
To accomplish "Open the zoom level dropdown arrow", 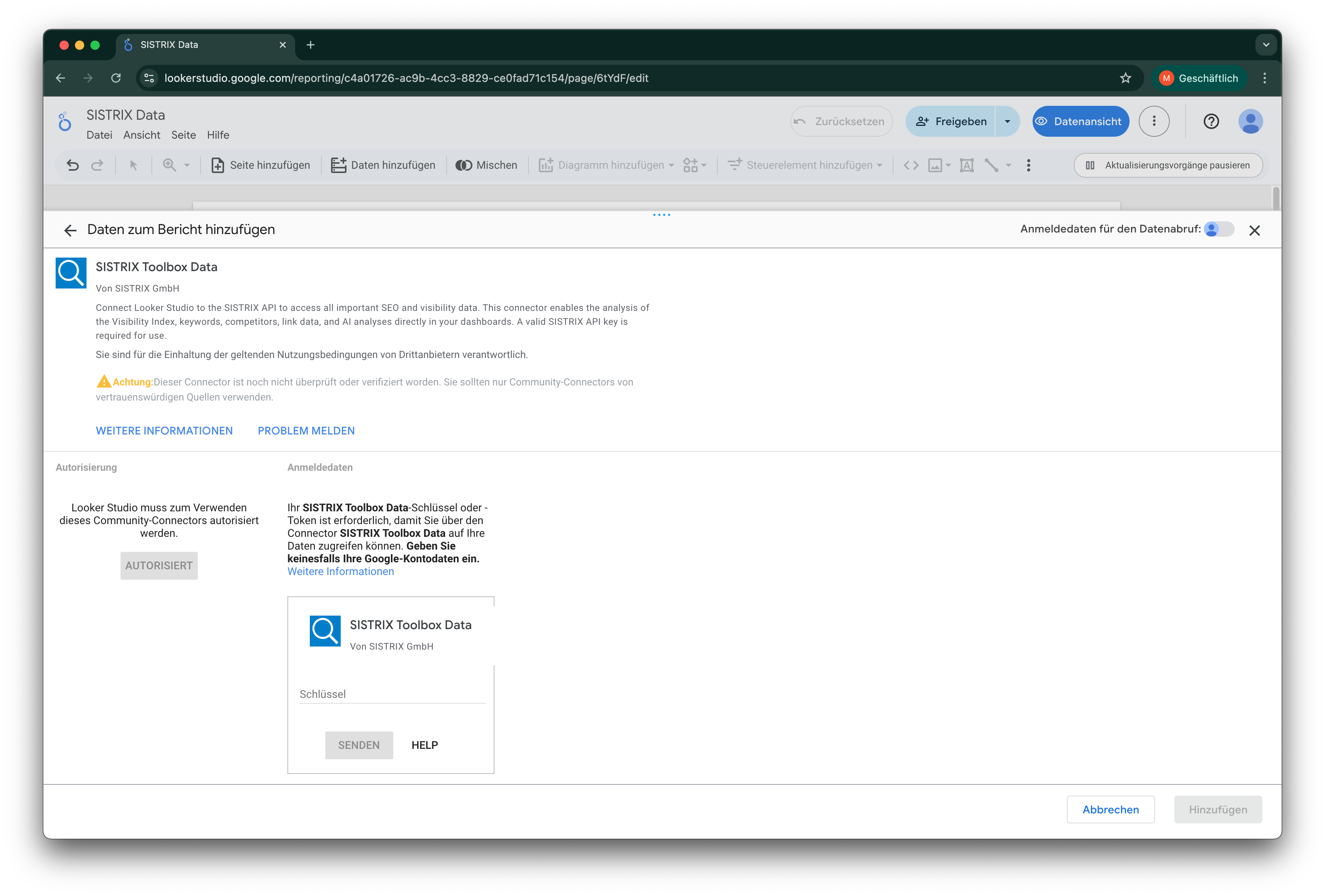I will 187,165.
